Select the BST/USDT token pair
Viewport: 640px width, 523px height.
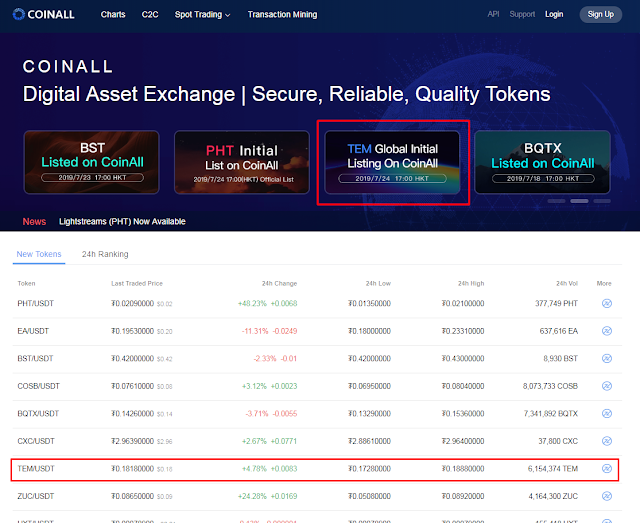[x=35, y=358]
